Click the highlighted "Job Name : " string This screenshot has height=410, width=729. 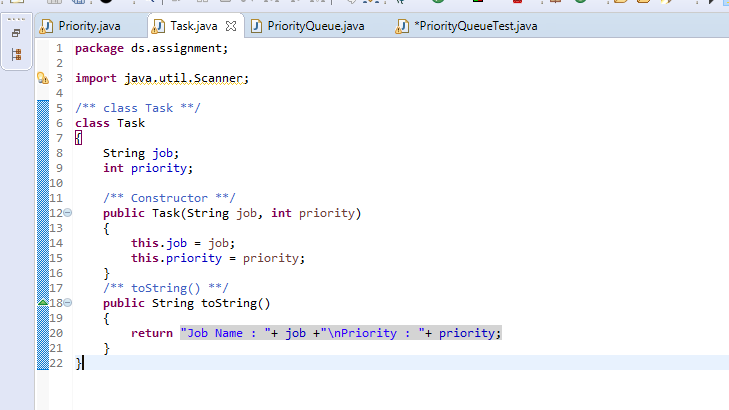pos(226,333)
